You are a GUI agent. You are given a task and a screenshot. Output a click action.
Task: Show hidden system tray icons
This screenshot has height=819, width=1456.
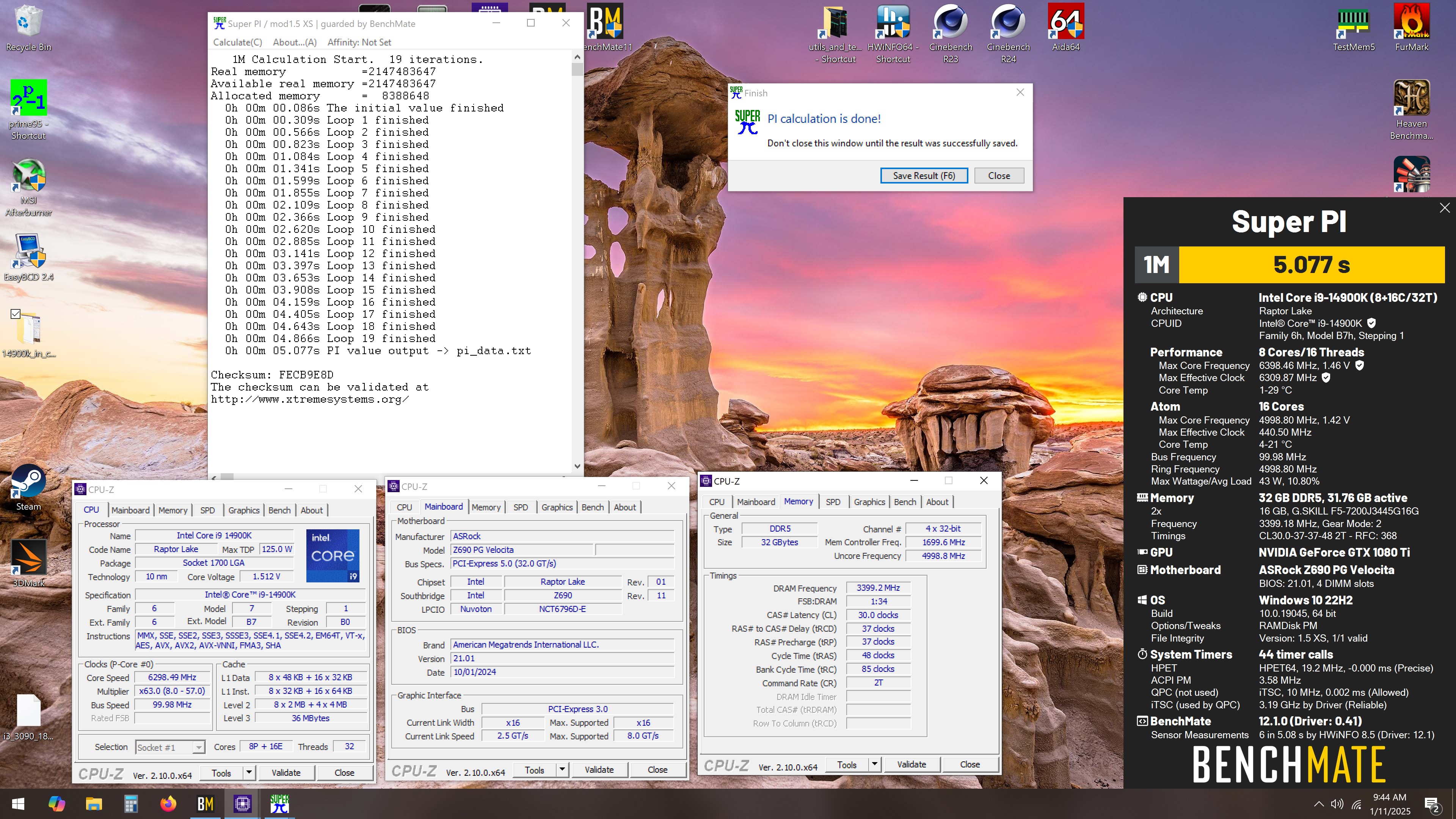[1318, 804]
